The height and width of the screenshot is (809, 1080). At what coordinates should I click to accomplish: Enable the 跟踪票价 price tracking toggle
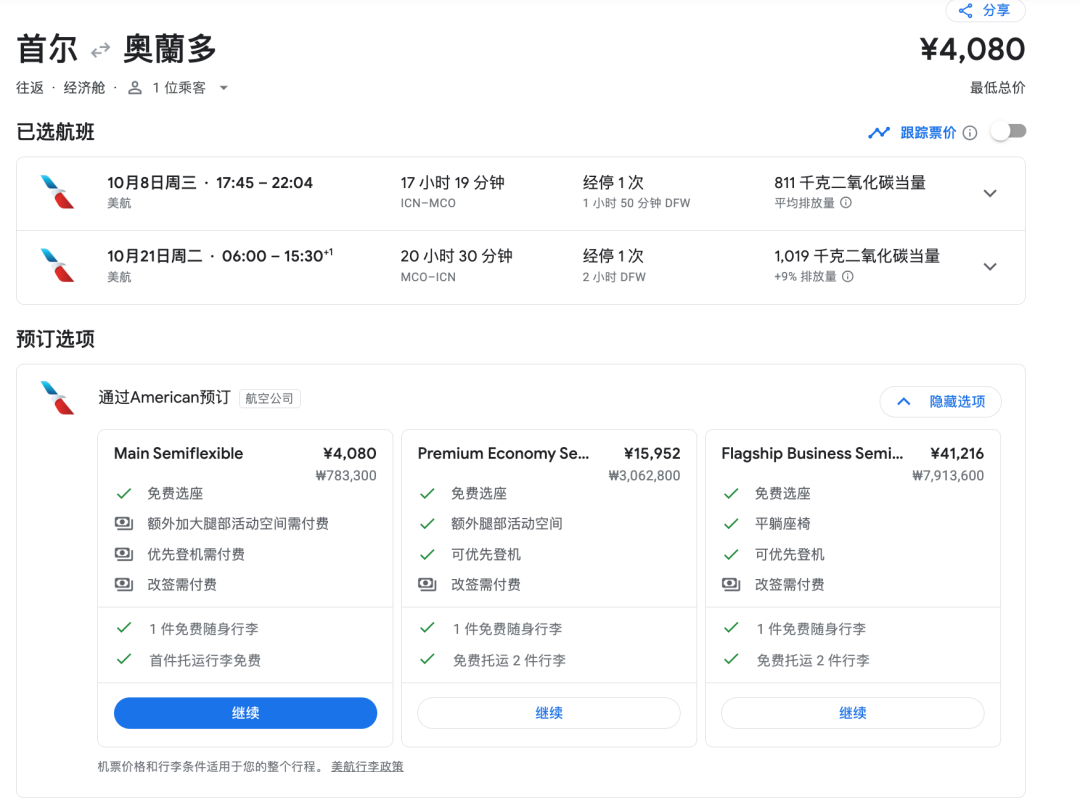(1007, 132)
